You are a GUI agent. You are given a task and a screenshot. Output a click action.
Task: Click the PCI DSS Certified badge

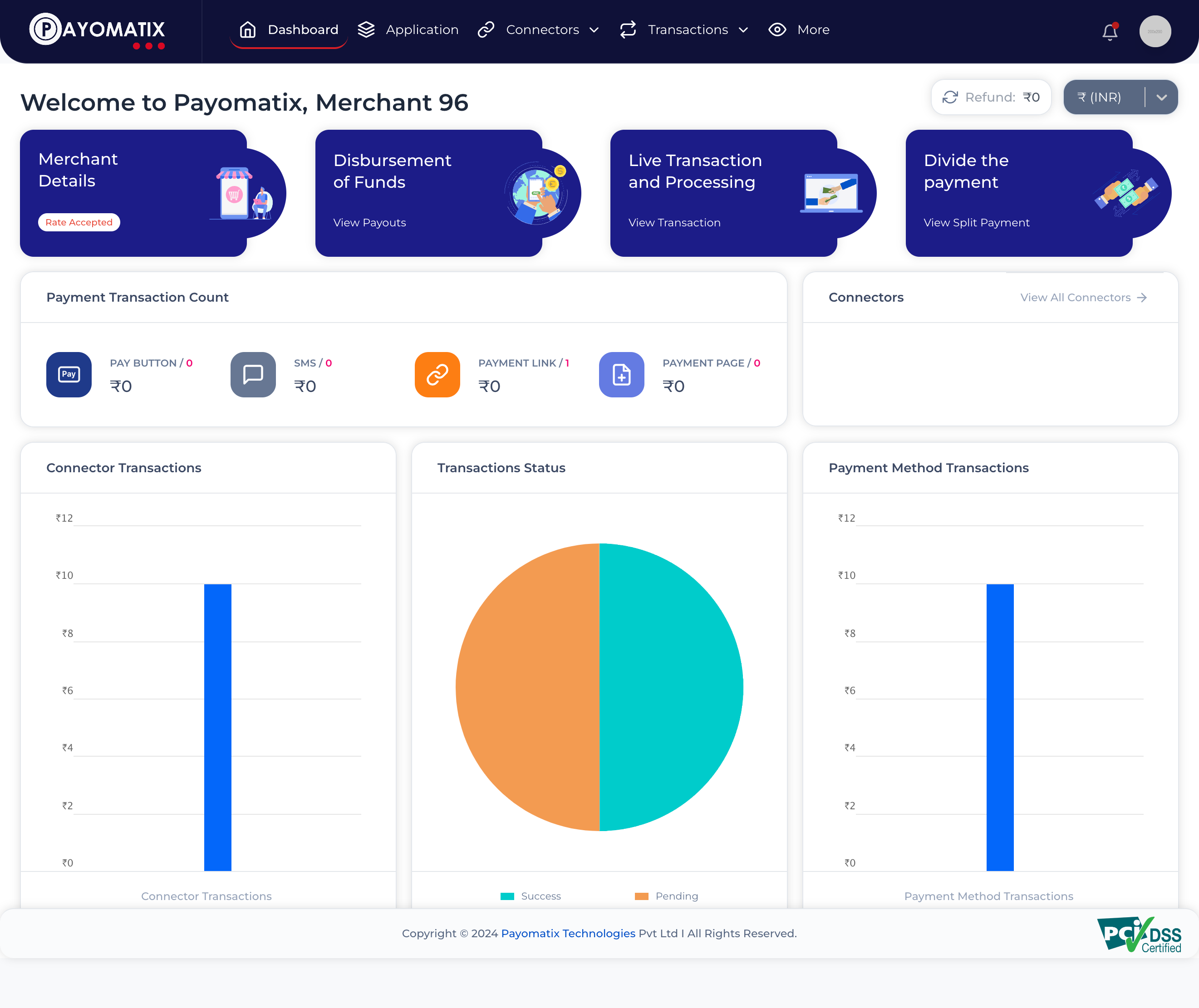tap(1139, 935)
